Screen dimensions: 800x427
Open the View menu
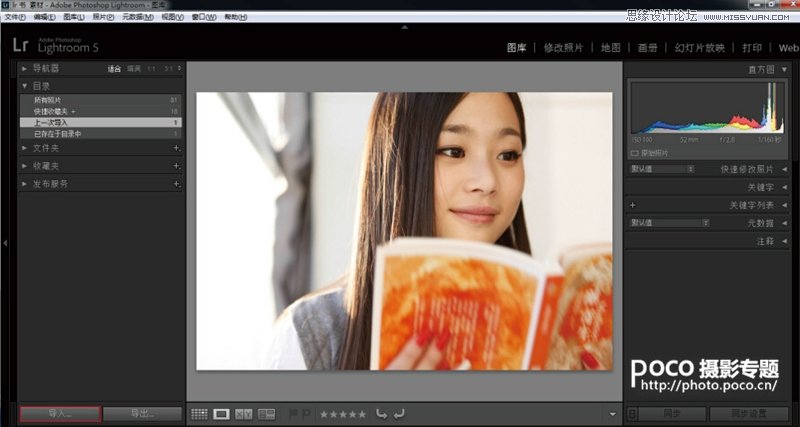pyautogui.click(x=172, y=17)
